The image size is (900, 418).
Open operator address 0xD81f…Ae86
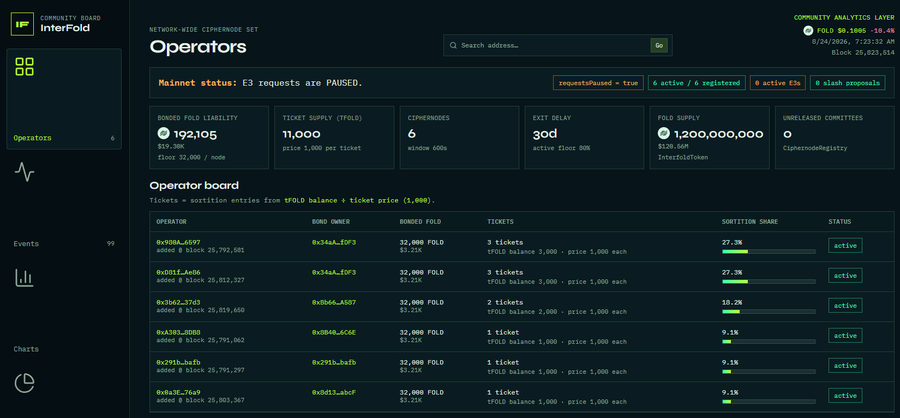click(x=179, y=272)
